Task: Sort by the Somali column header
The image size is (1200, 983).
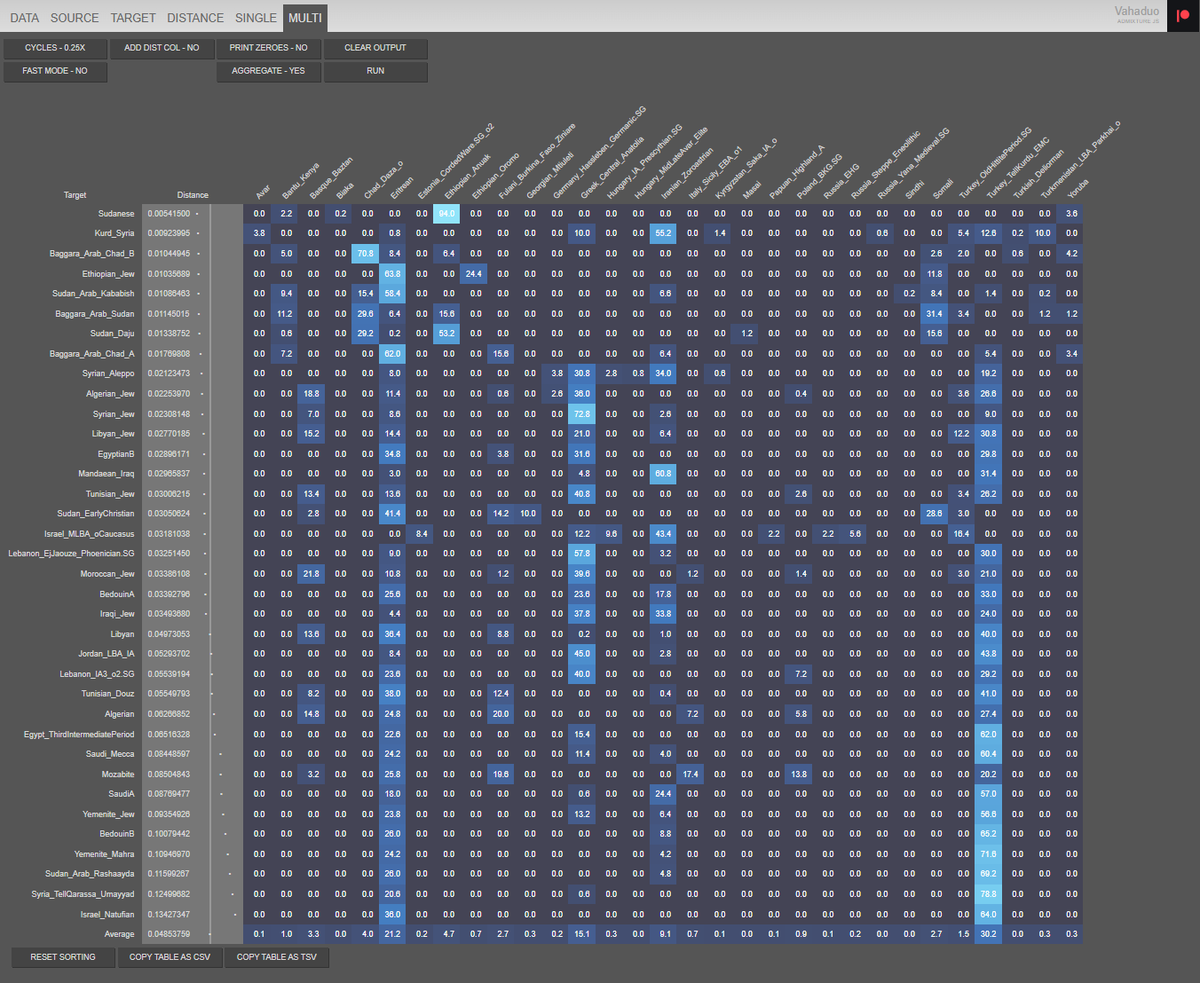Action: coord(942,187)
